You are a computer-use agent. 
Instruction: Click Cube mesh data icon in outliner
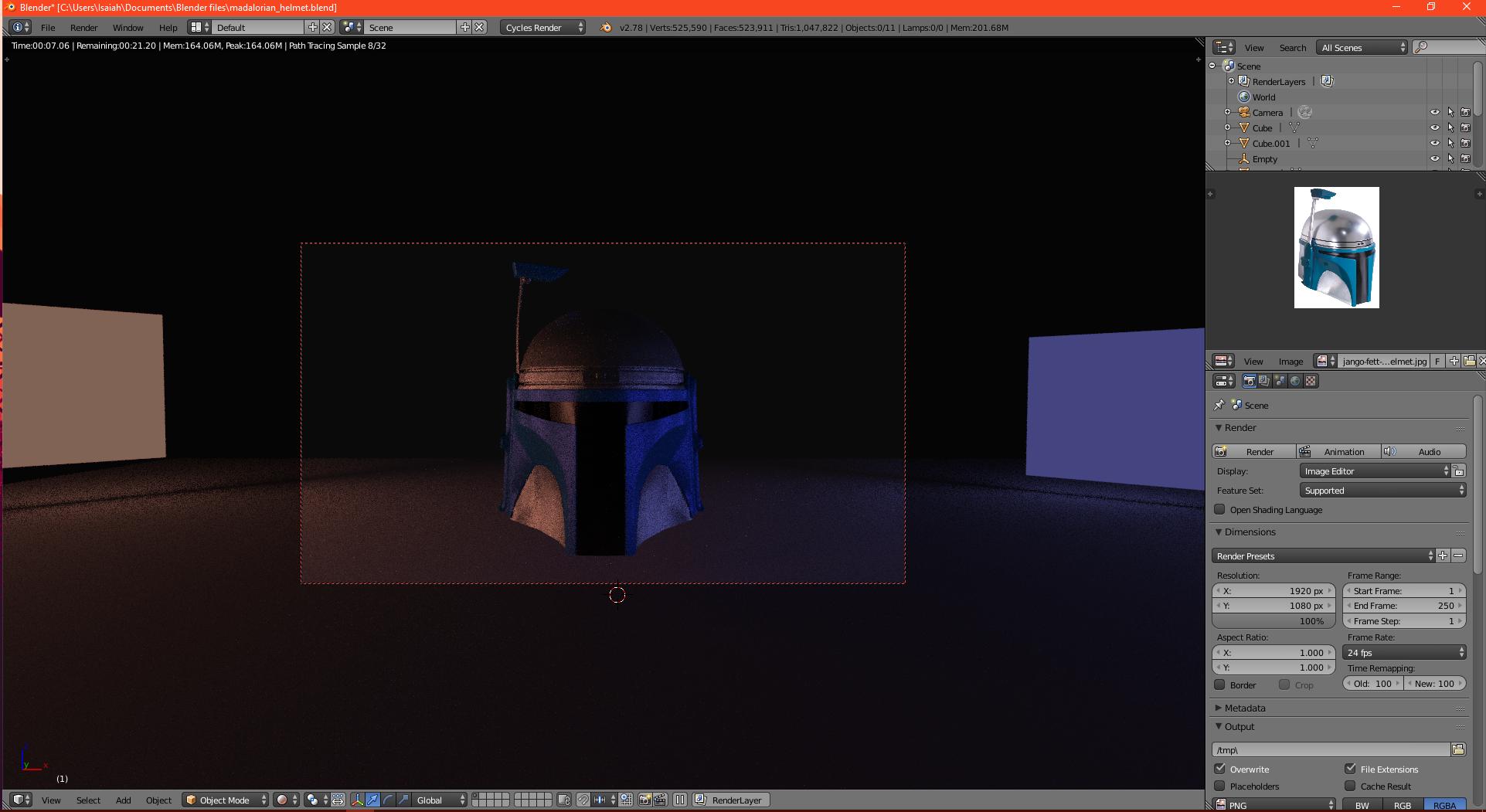coord(1294,127)
